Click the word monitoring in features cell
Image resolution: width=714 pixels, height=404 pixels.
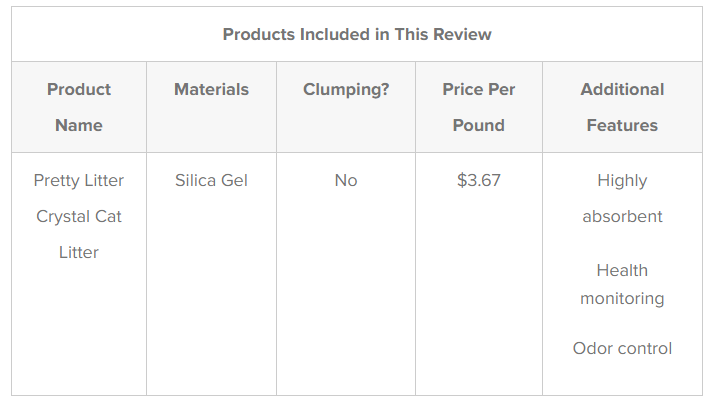click(x=622, y=299)
